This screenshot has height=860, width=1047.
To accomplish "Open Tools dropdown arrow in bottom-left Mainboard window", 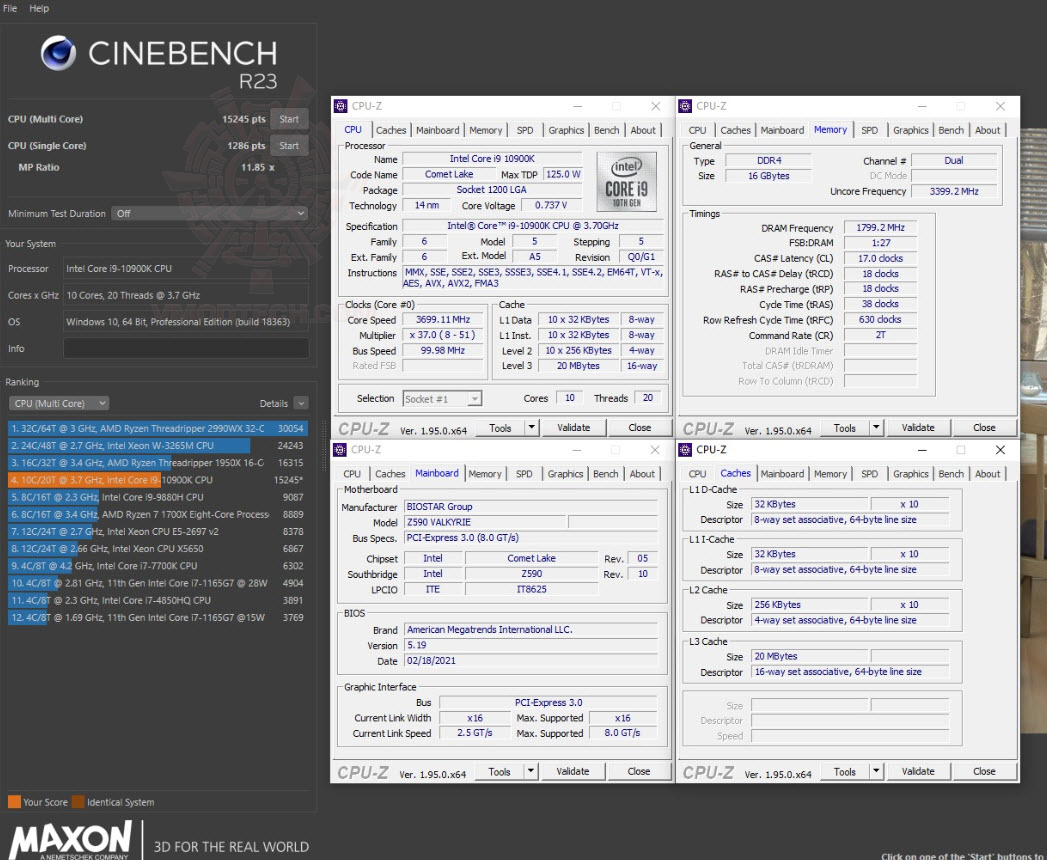I will [532, 772].
